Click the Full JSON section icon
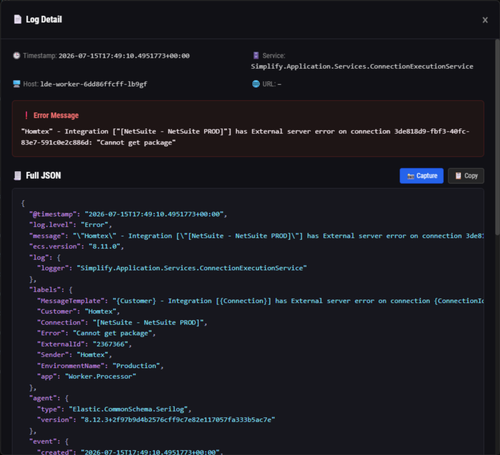Viewport: 500px width, 455px height. click(18, 176)
